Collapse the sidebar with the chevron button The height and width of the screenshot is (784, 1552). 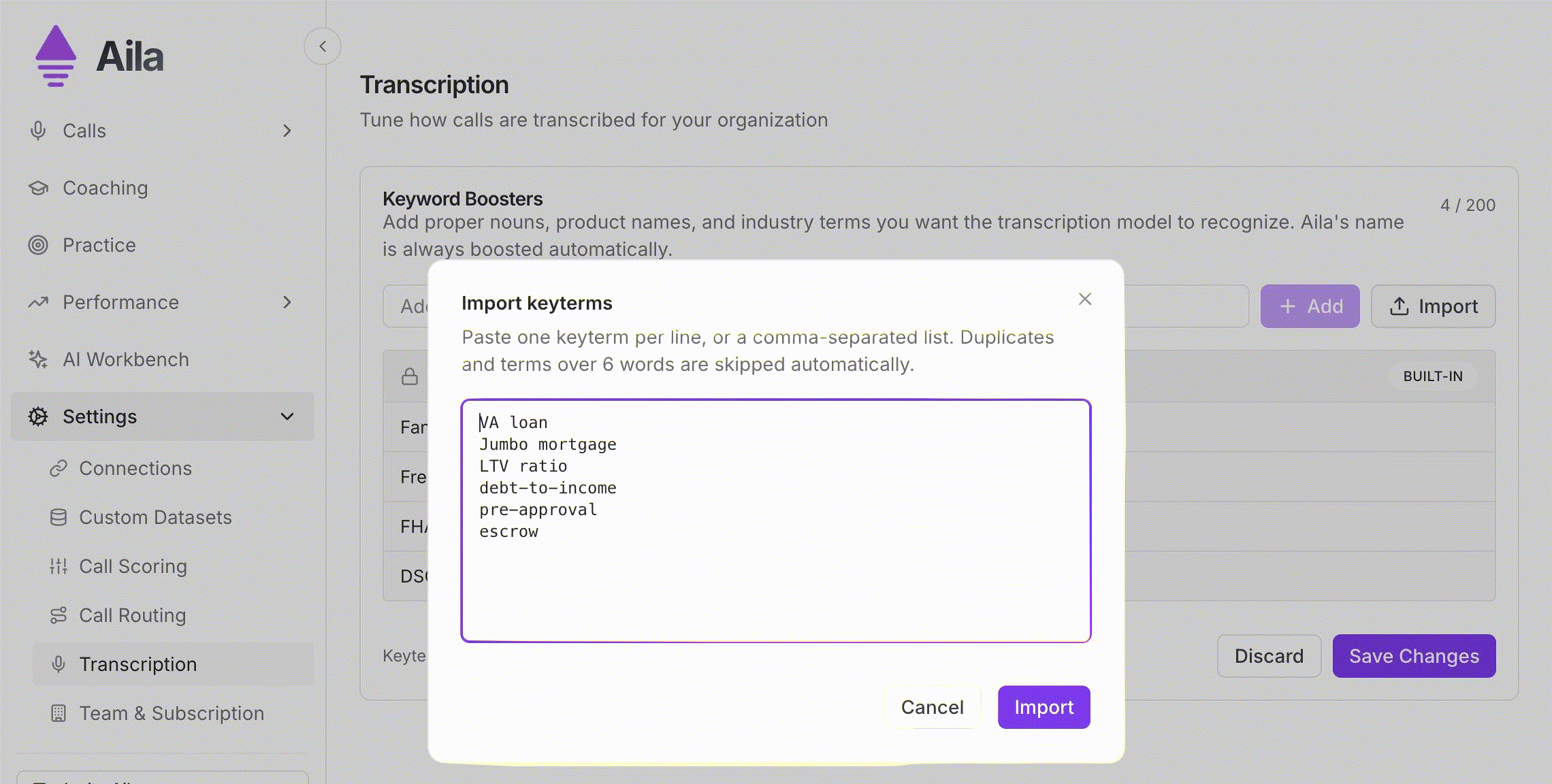(x=323, y=46)
